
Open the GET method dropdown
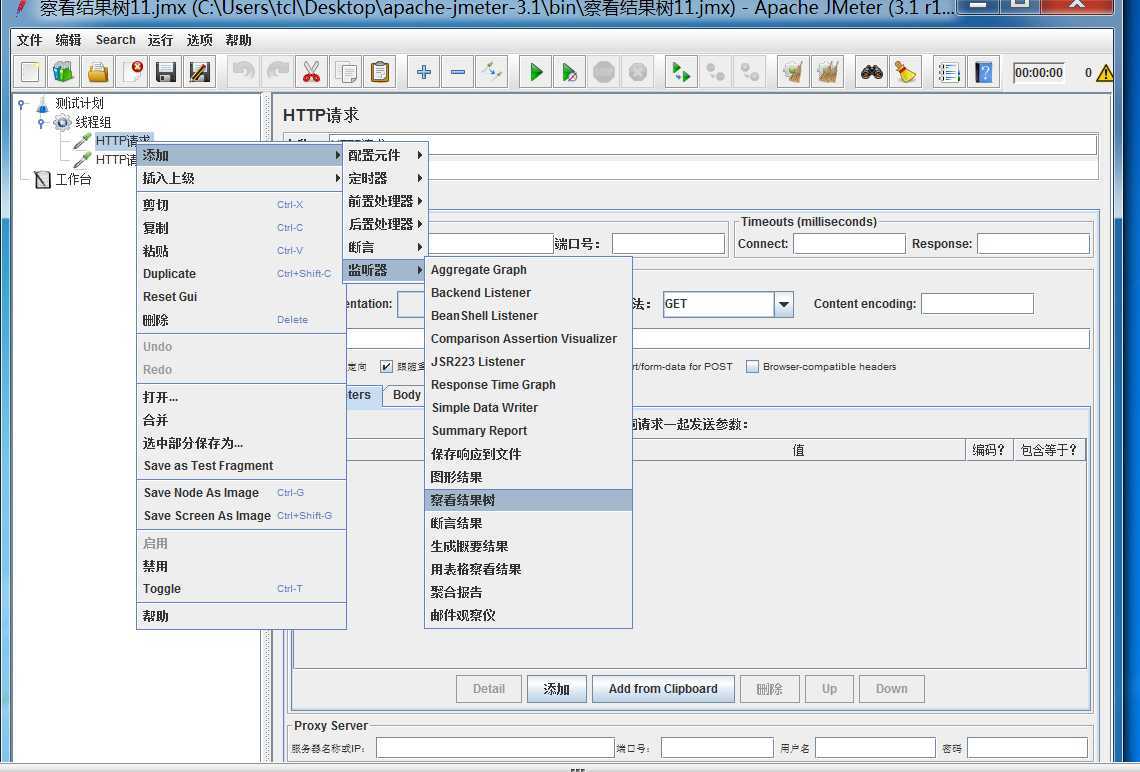point(784,304)
